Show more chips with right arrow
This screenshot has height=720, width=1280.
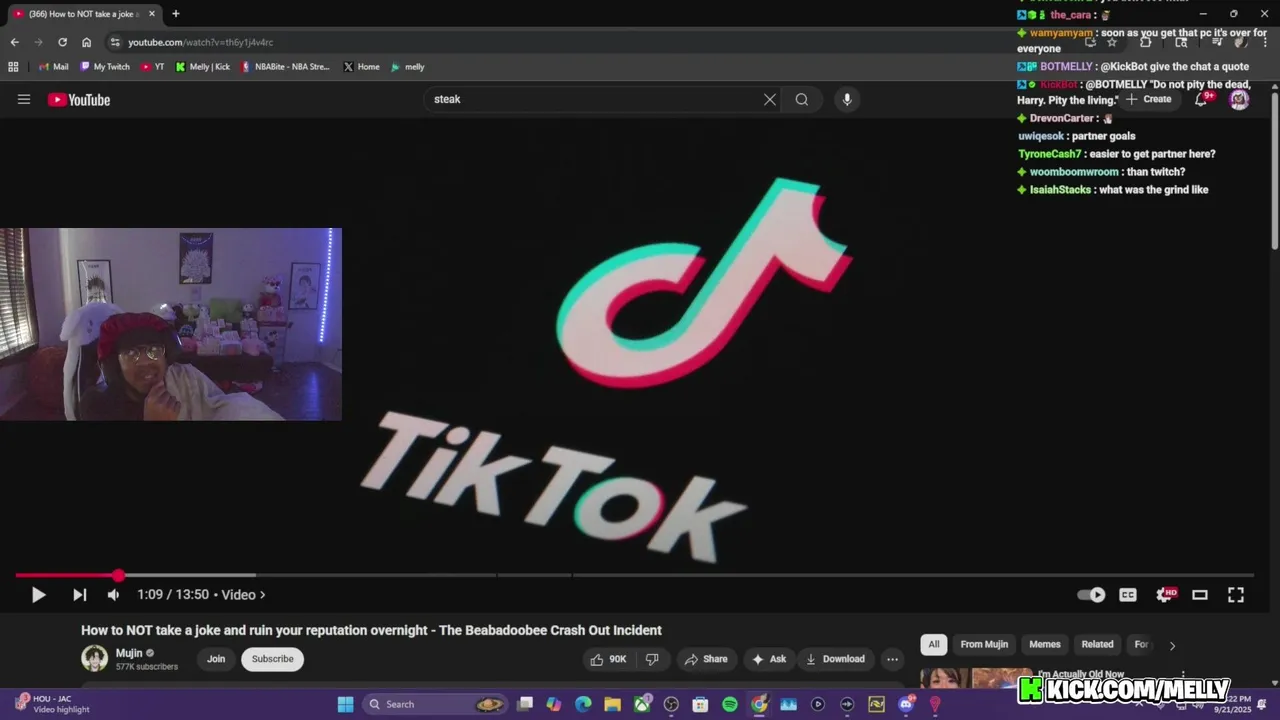1172,645
